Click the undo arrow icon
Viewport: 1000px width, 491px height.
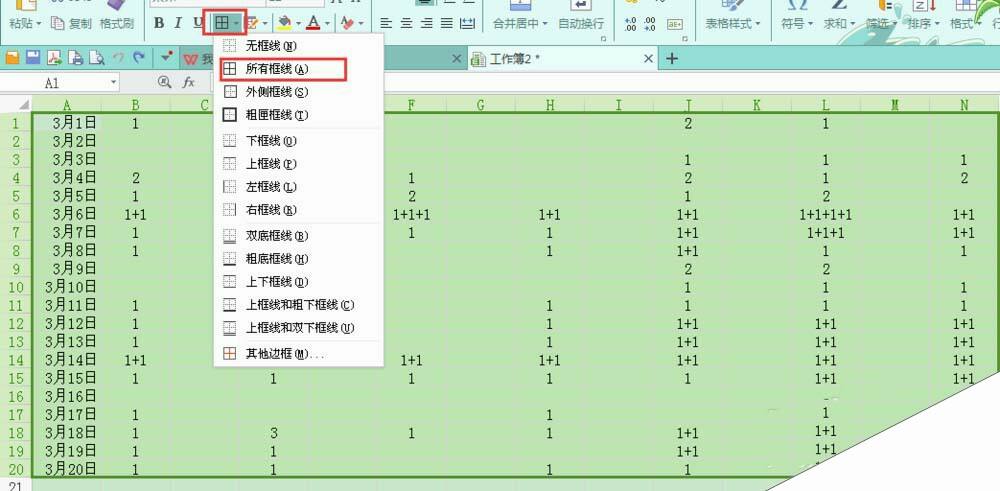point(118,58)
